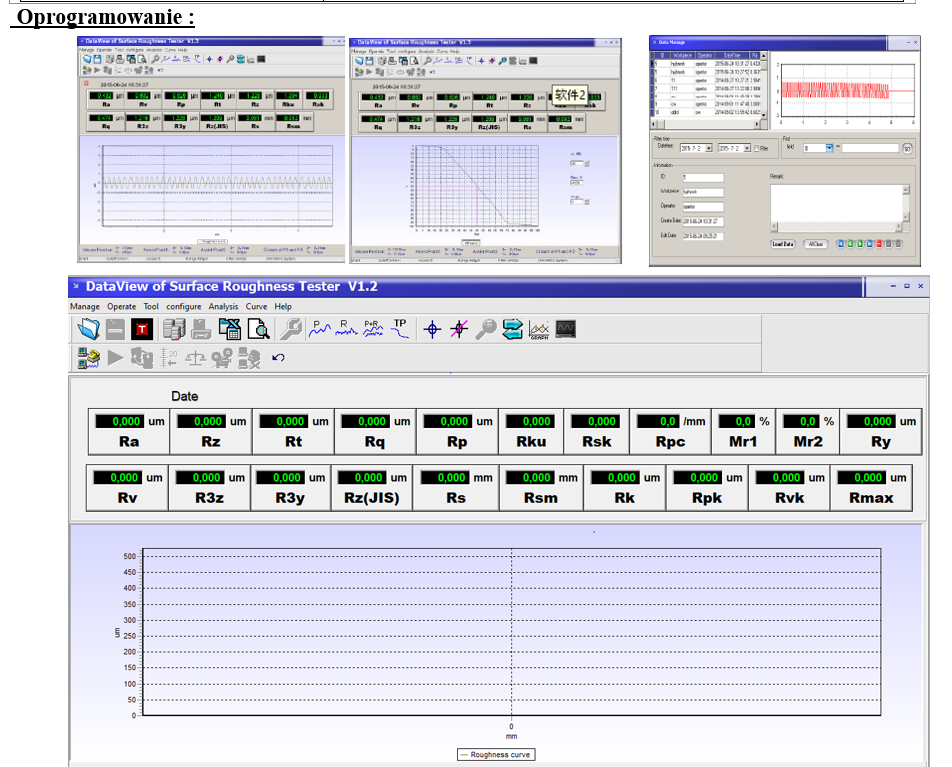Screen dimensions: 952x767
Task: Click the blue crosshair cursor icon
Action: (432, 329)
